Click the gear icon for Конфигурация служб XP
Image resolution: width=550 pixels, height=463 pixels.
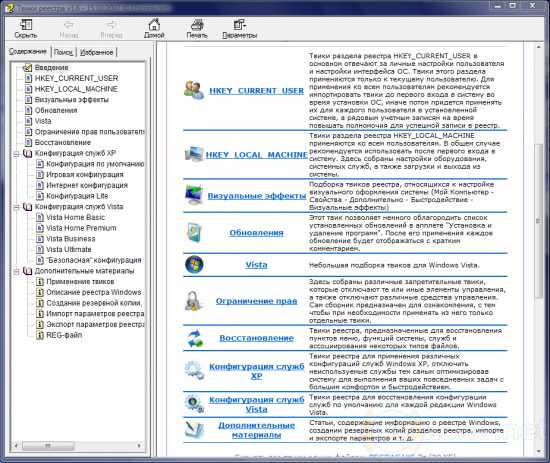pyautogui.click(x=194, y=370)
